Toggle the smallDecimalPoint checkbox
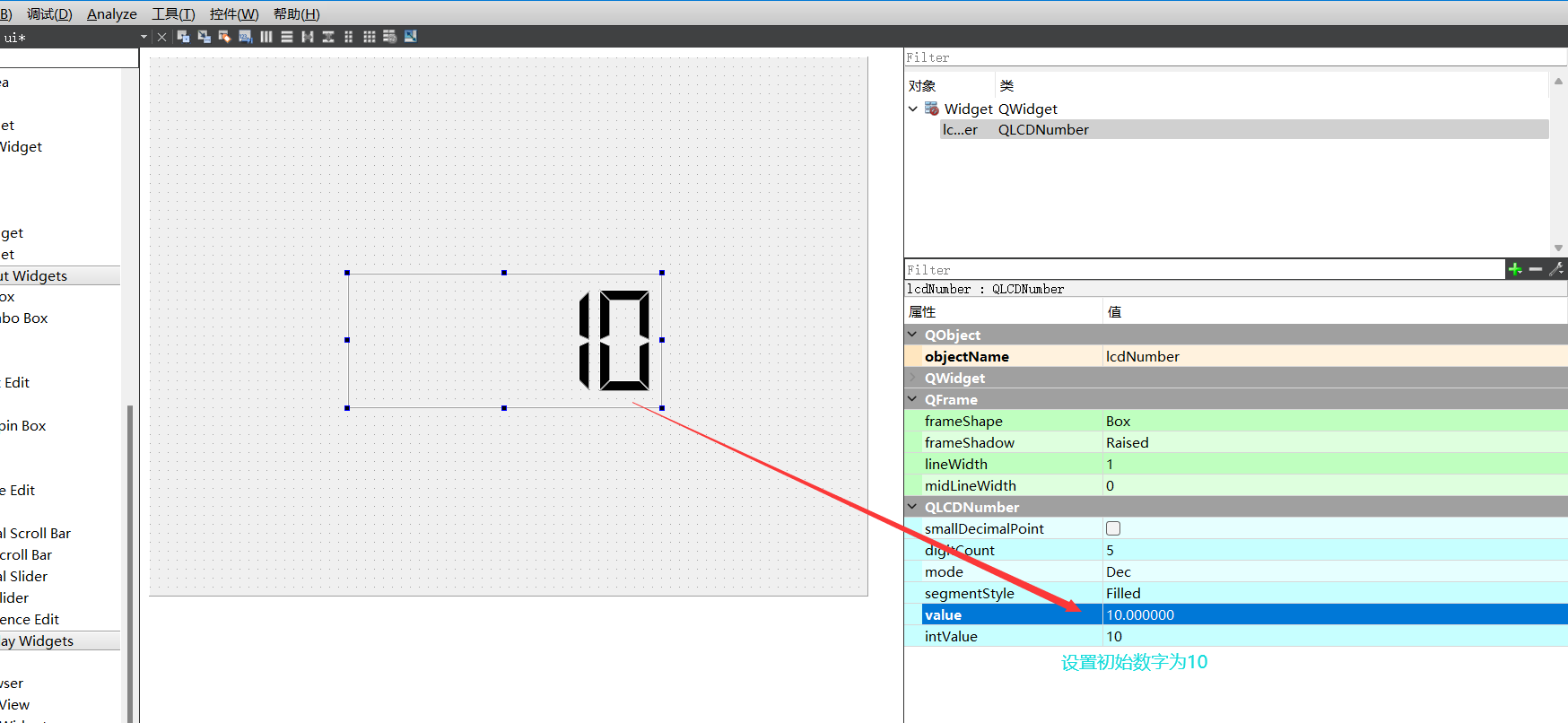Viewport: 1568px width, 723px height. point(1113,528)
